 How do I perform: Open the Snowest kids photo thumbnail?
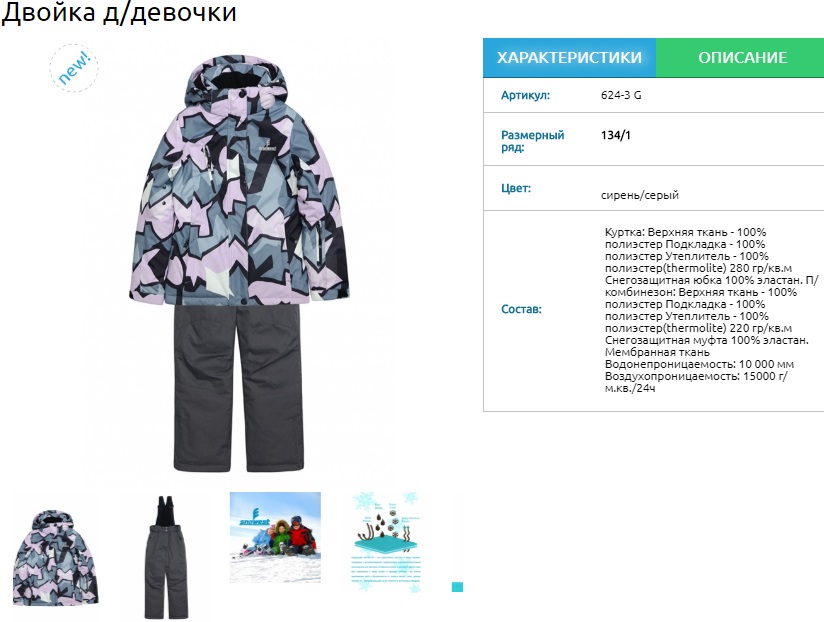pos(275,537)
